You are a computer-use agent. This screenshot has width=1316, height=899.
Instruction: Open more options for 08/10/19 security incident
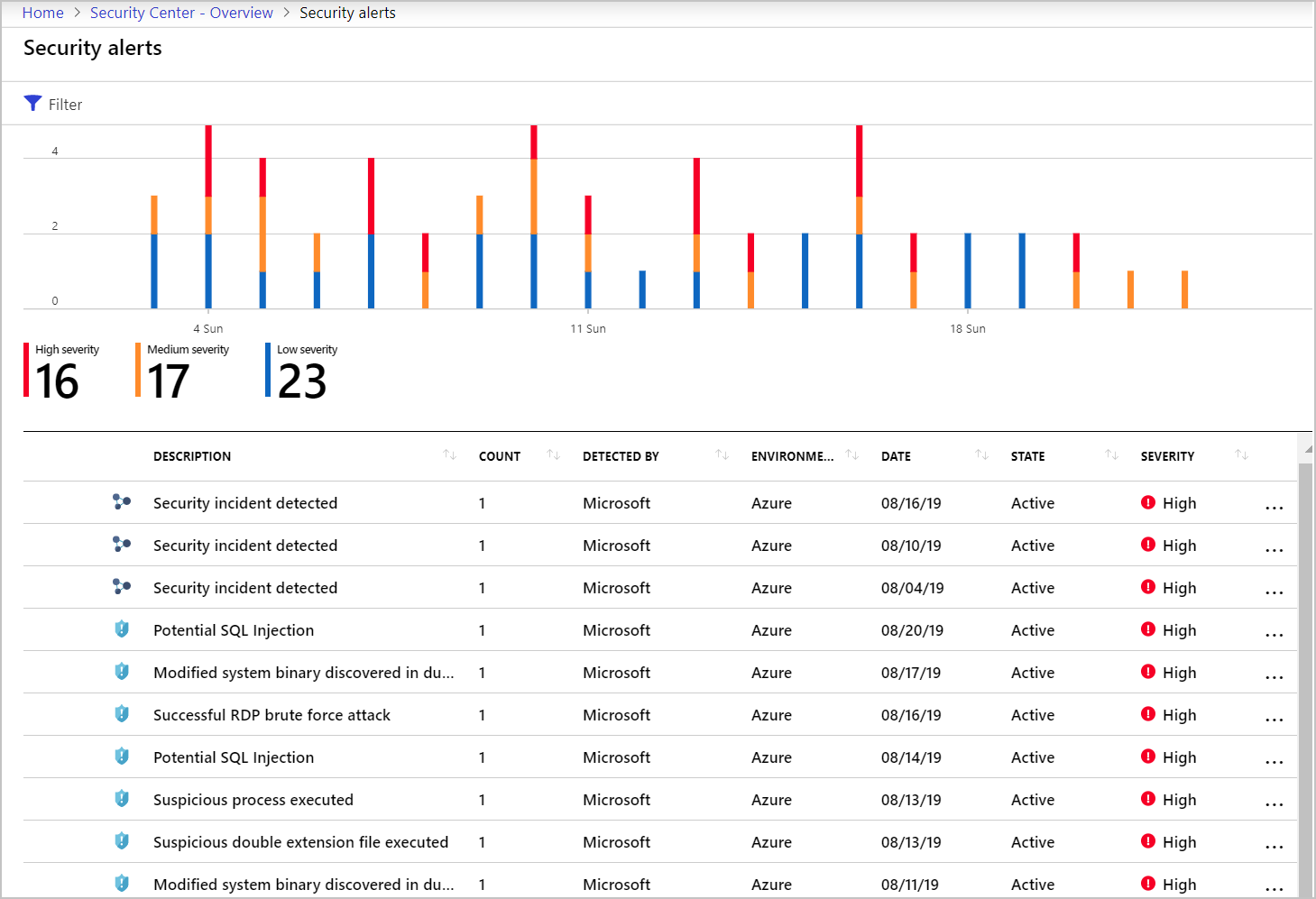coord(1274,550)
